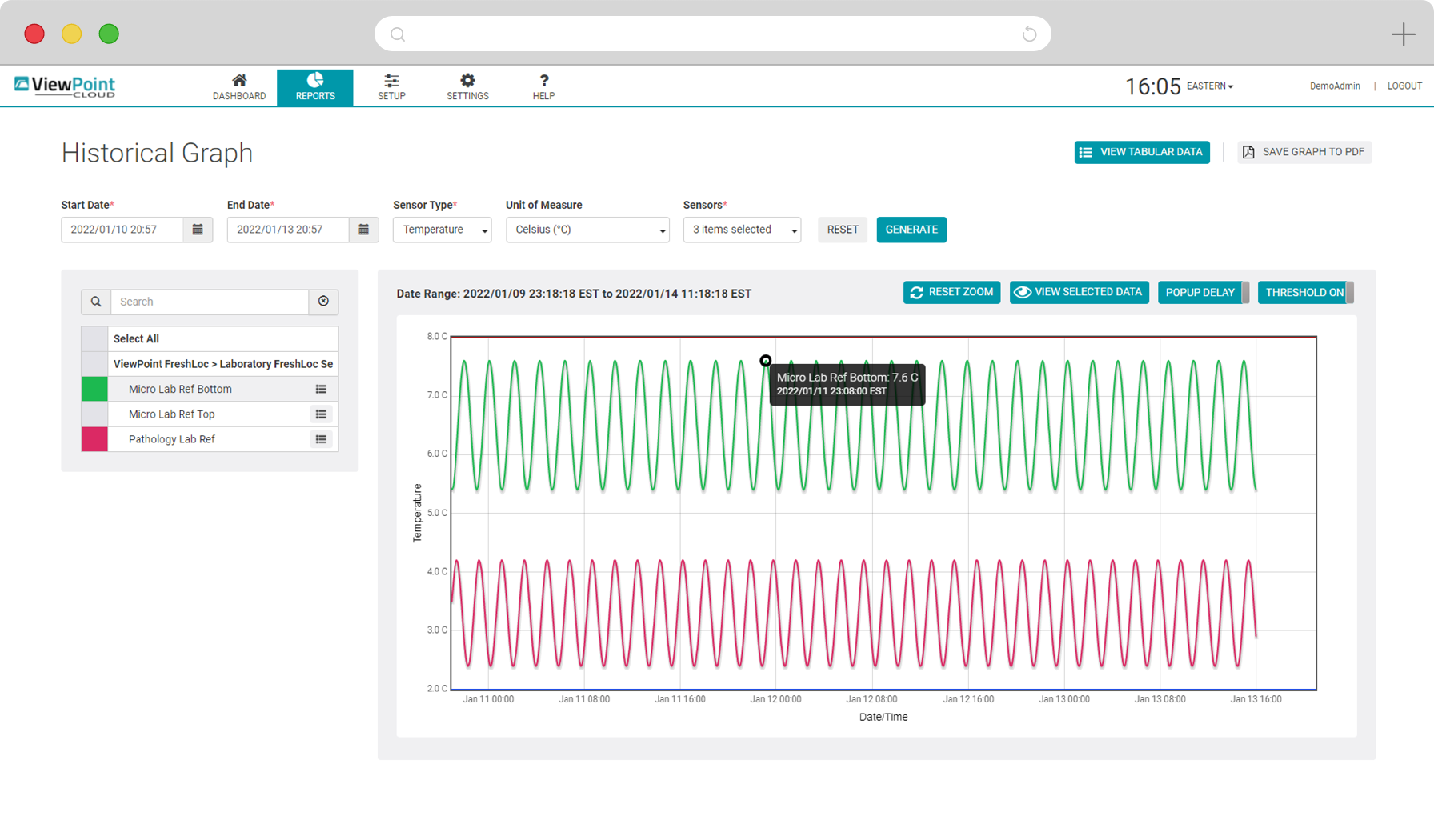Viewport: 1434px width, 840px height.
Task: Click the sensor Search input field
Action: pos(210,302)
